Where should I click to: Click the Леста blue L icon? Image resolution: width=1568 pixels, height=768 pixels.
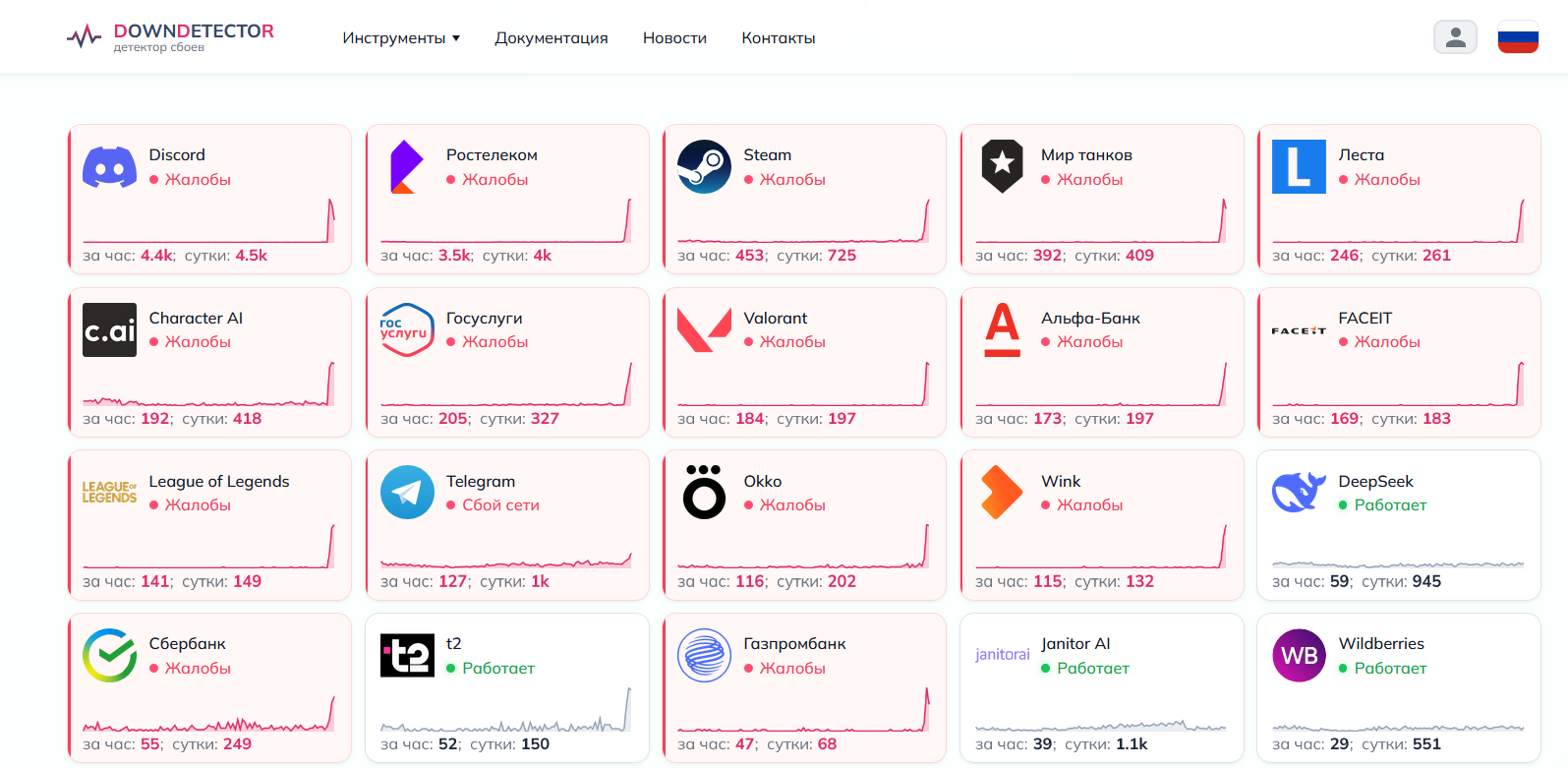[1299, 167]
